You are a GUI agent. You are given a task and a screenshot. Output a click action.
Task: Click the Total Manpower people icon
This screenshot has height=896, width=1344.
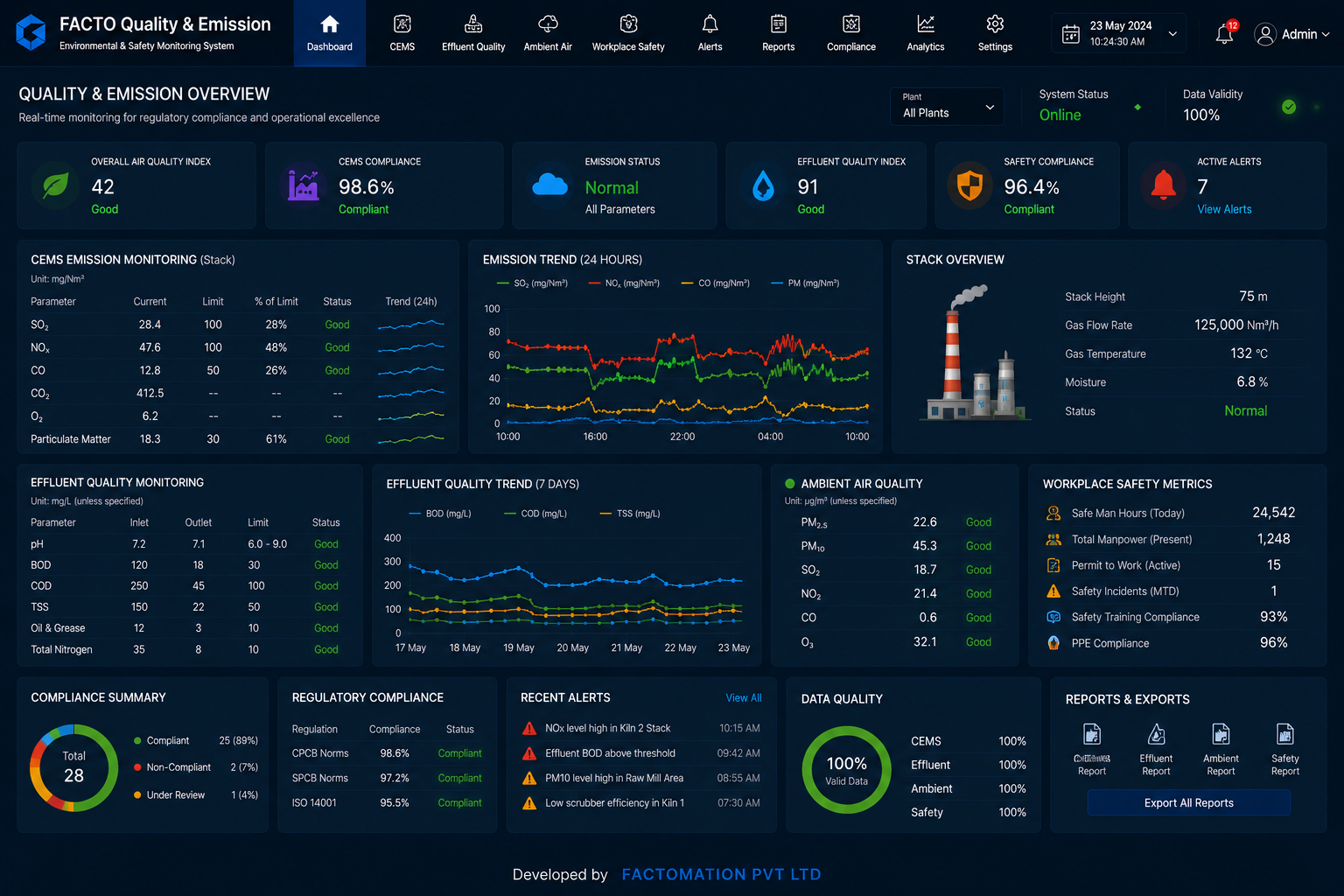1053,540
